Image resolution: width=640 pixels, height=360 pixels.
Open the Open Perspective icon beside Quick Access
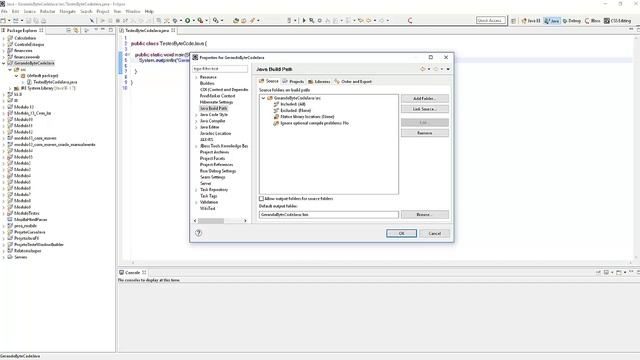pos(513,21)
